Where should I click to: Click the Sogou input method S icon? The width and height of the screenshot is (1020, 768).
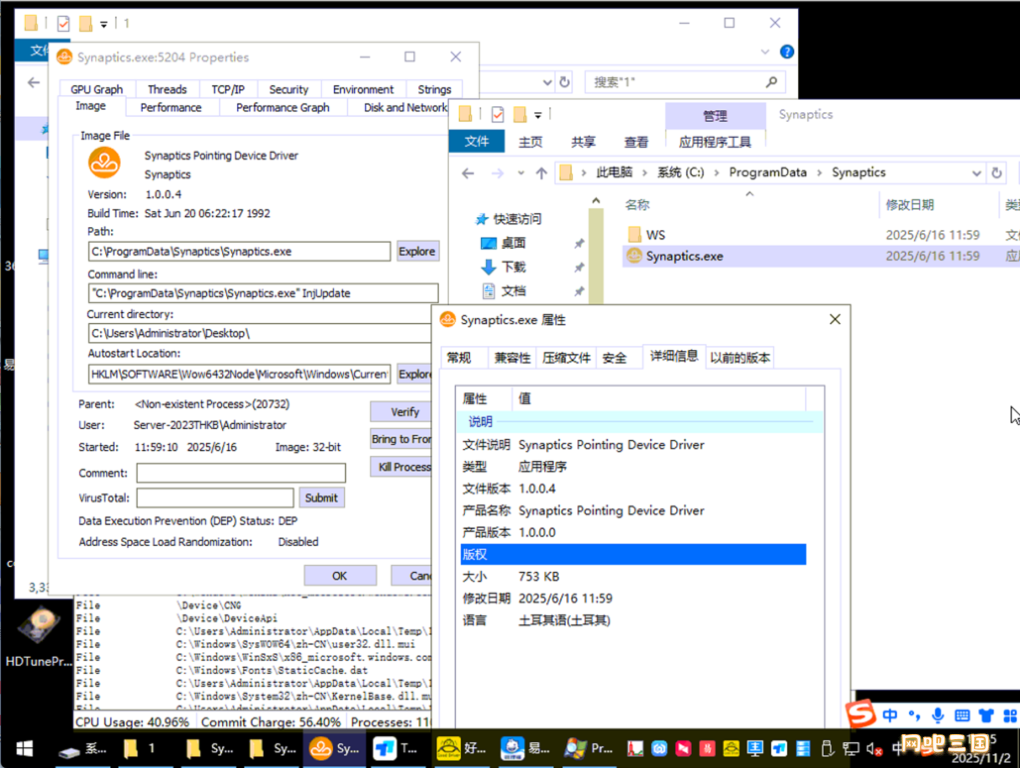point(860,715)
